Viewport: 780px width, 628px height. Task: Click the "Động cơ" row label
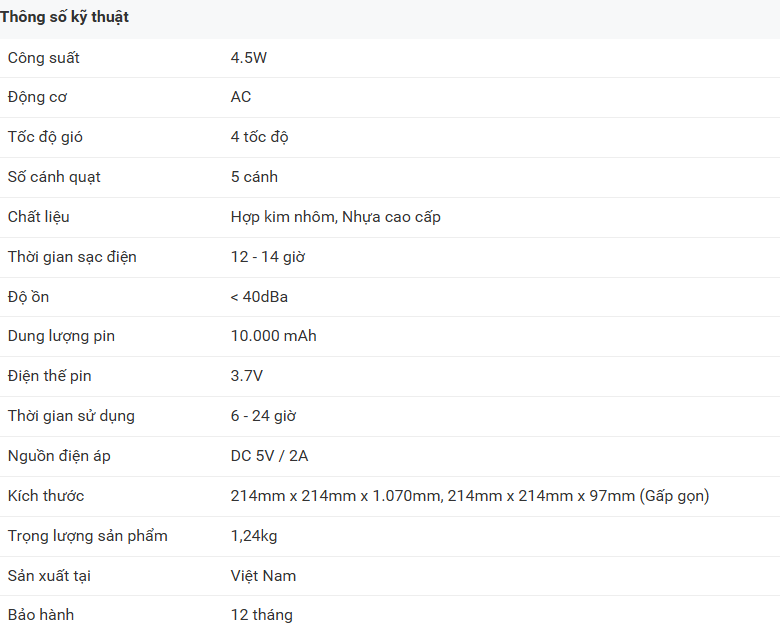pyautogui.click(x=38, y=97)
